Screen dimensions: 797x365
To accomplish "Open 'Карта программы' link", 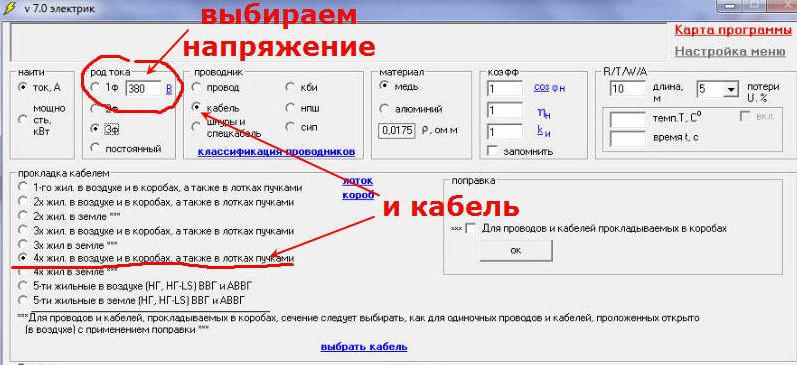I will point(733,30).
